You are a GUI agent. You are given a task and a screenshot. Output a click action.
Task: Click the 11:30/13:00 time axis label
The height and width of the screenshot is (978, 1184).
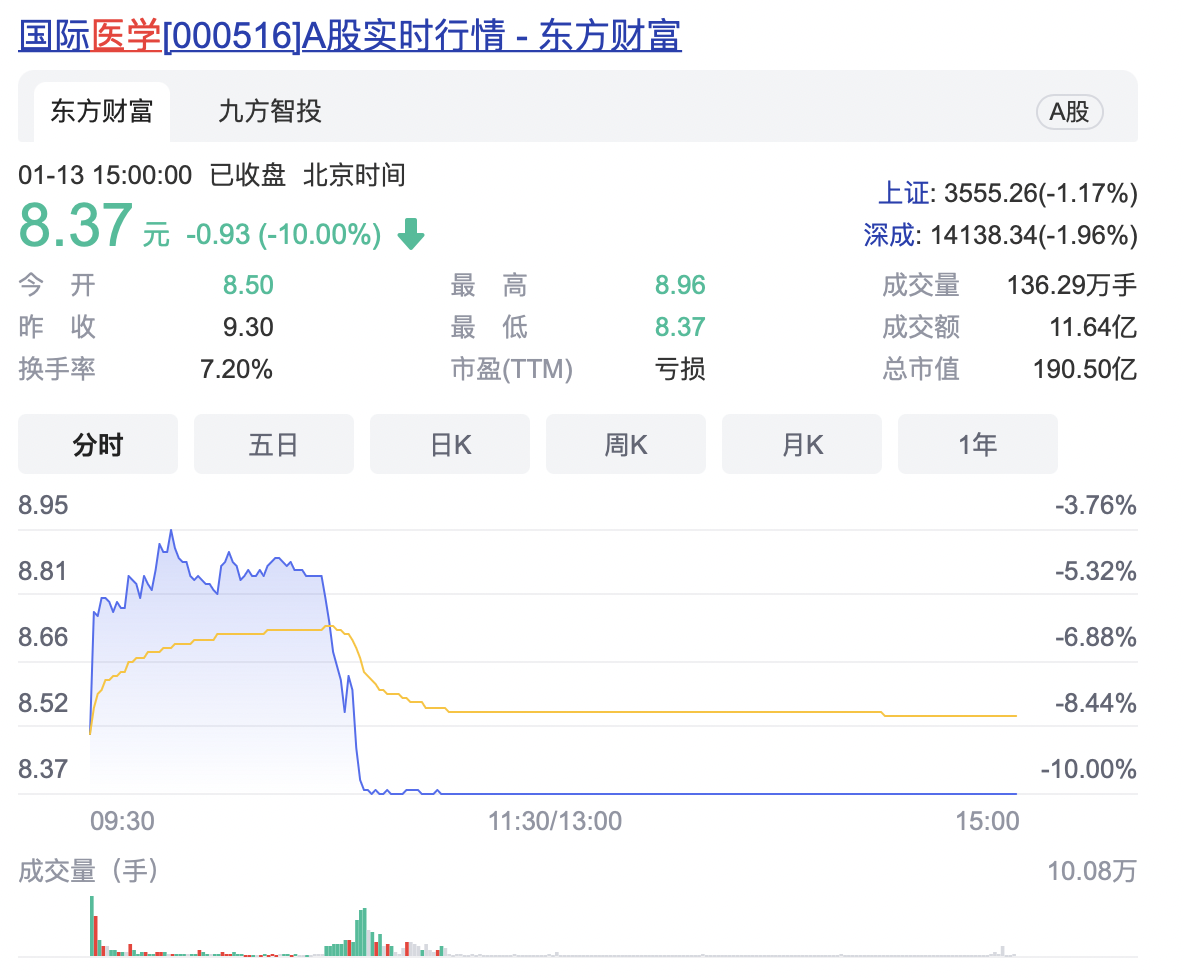click(x=556, y=820)
